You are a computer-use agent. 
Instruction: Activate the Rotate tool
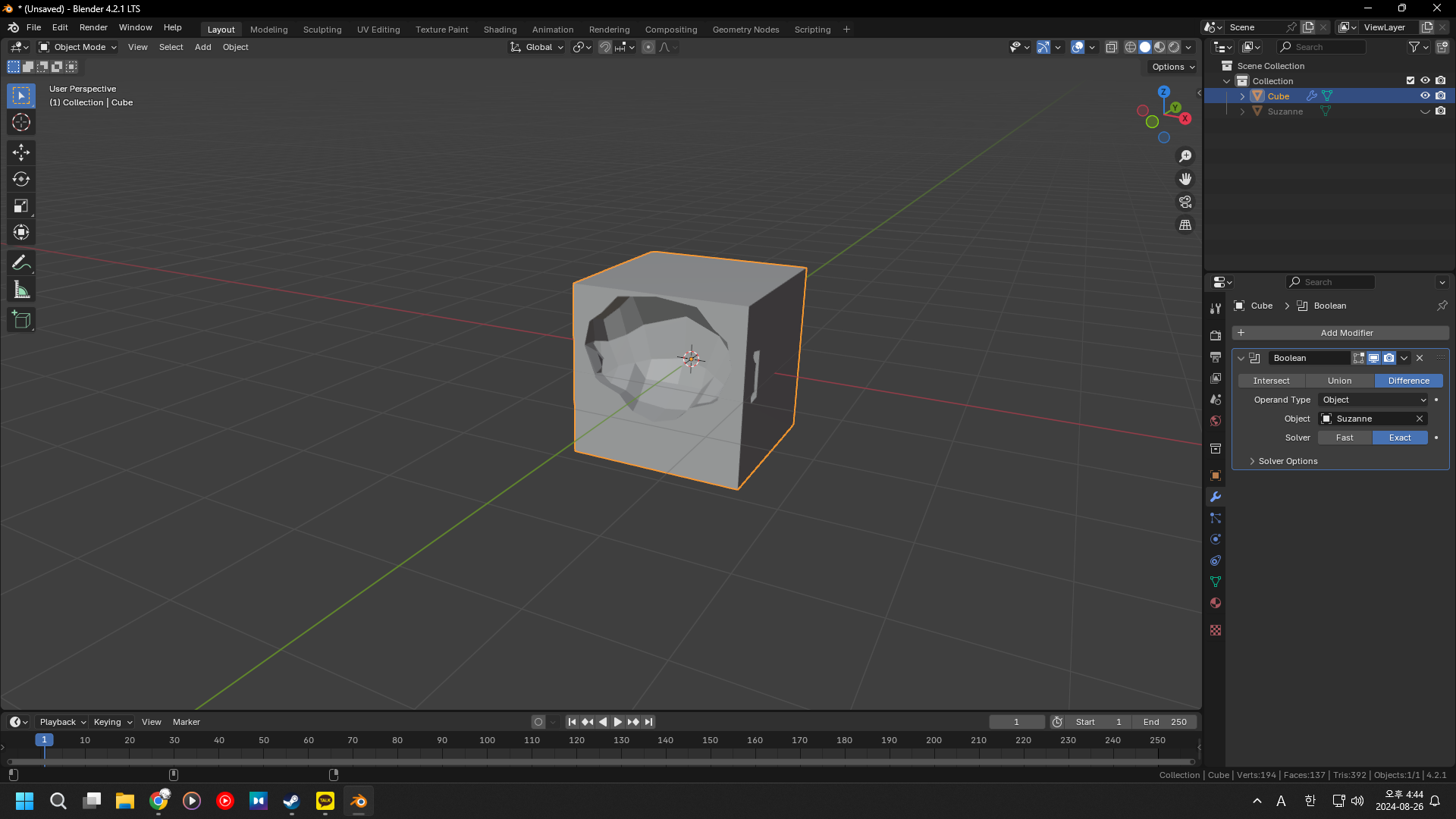click(x=21, y=179)
